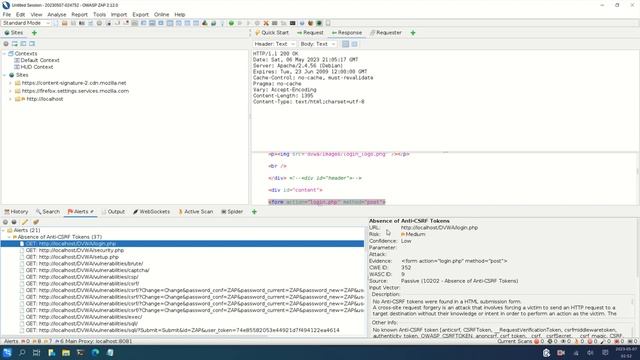Click the ZAP logo in title bar

coord(6,5)
